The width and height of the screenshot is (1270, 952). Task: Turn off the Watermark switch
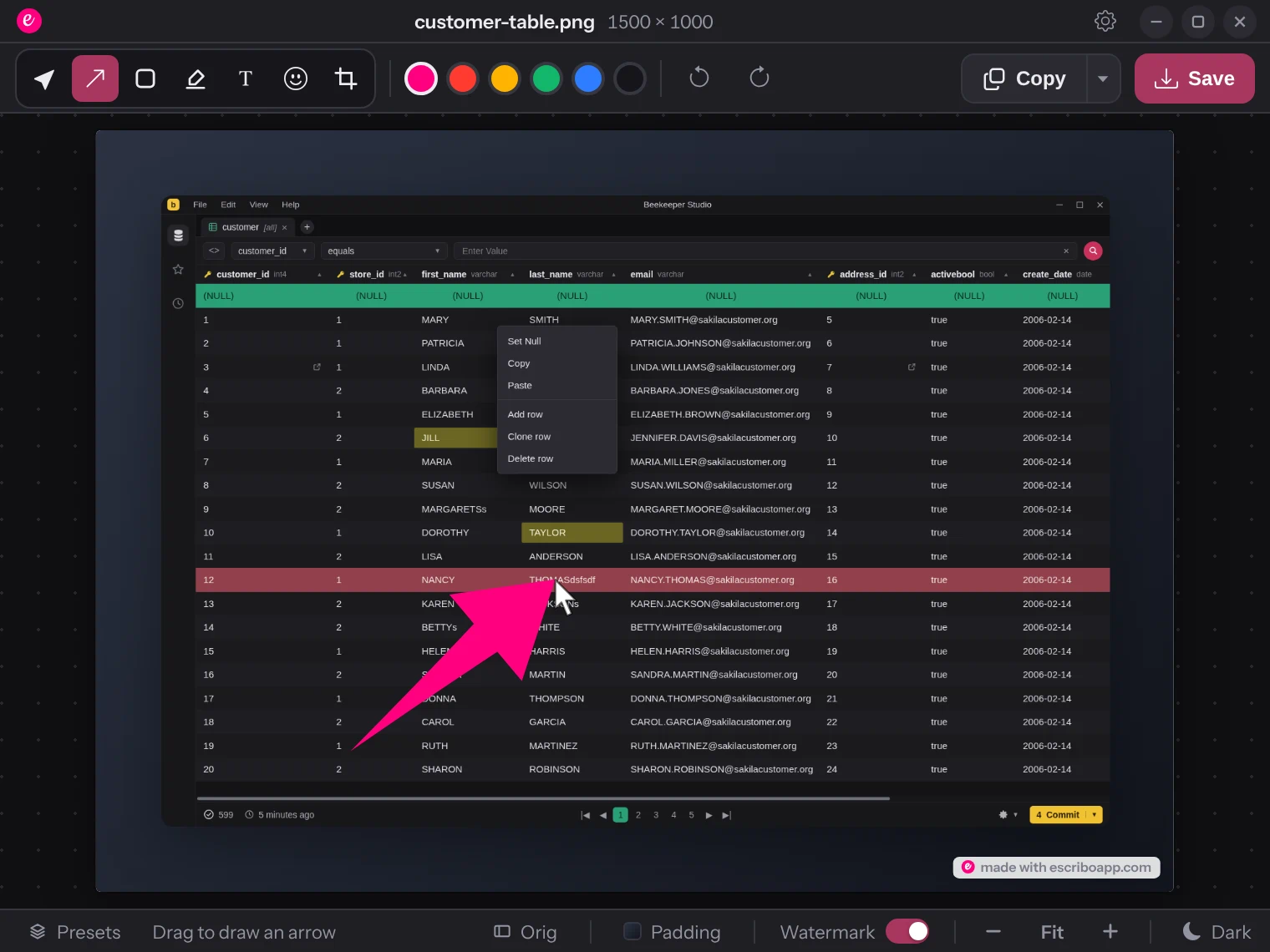click(x=907, y=931)
